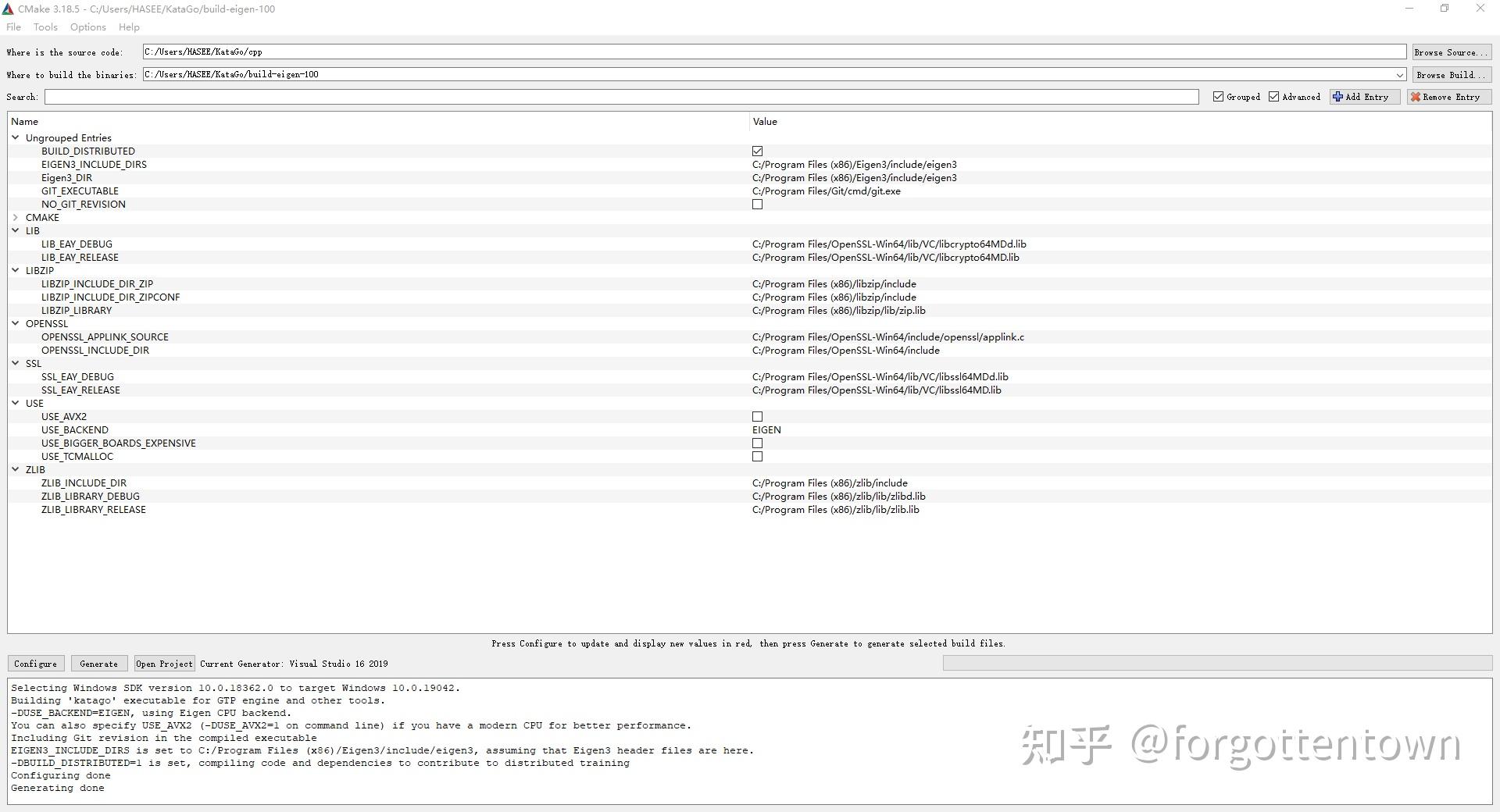The image size is (1500, 812).
Task: Click the Add Entry plus icon
Action: (x=1337, y=97)
